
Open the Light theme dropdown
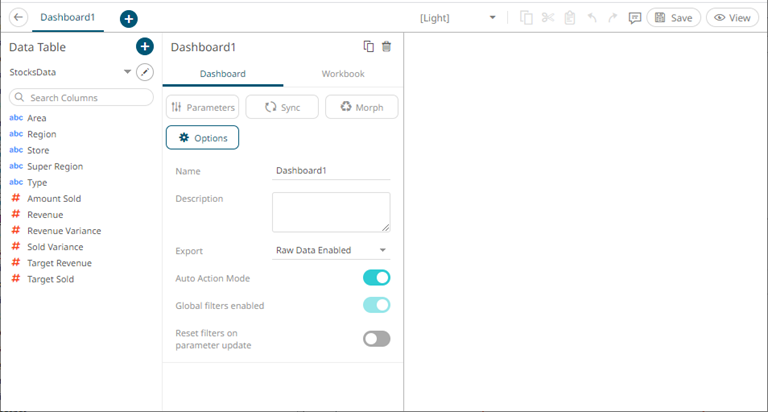click(x=458, y=18)
